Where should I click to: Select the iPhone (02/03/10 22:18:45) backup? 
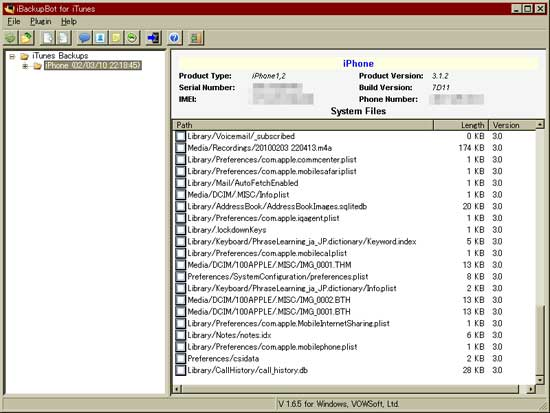[x=93, y=66]
